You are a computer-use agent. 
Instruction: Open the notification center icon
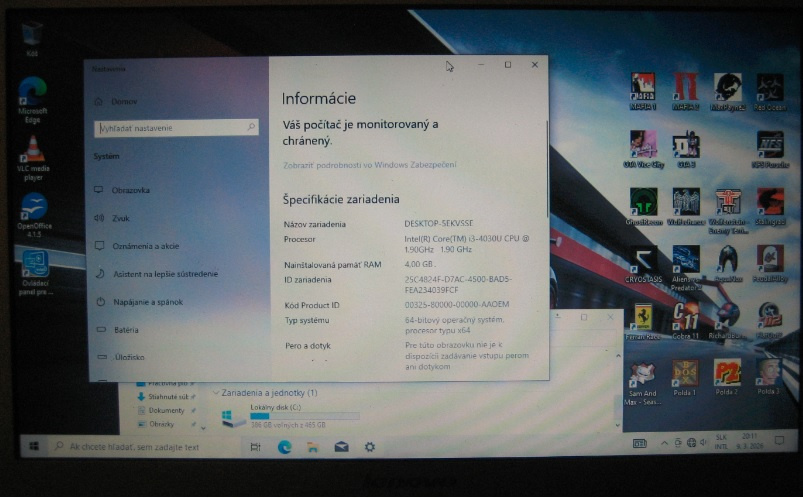pos(779,441)
